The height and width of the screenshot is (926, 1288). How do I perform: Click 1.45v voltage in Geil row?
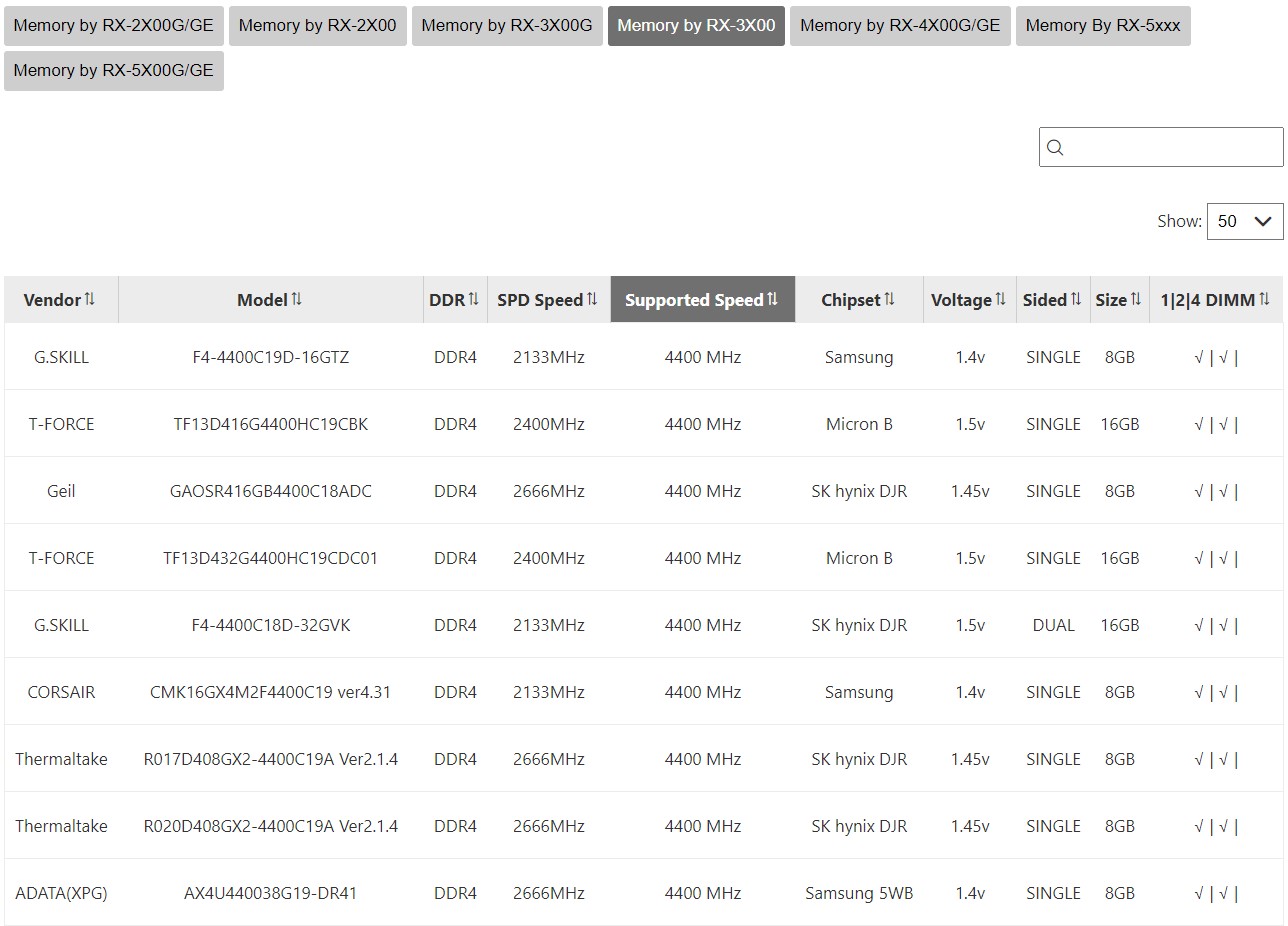[970, 491]
